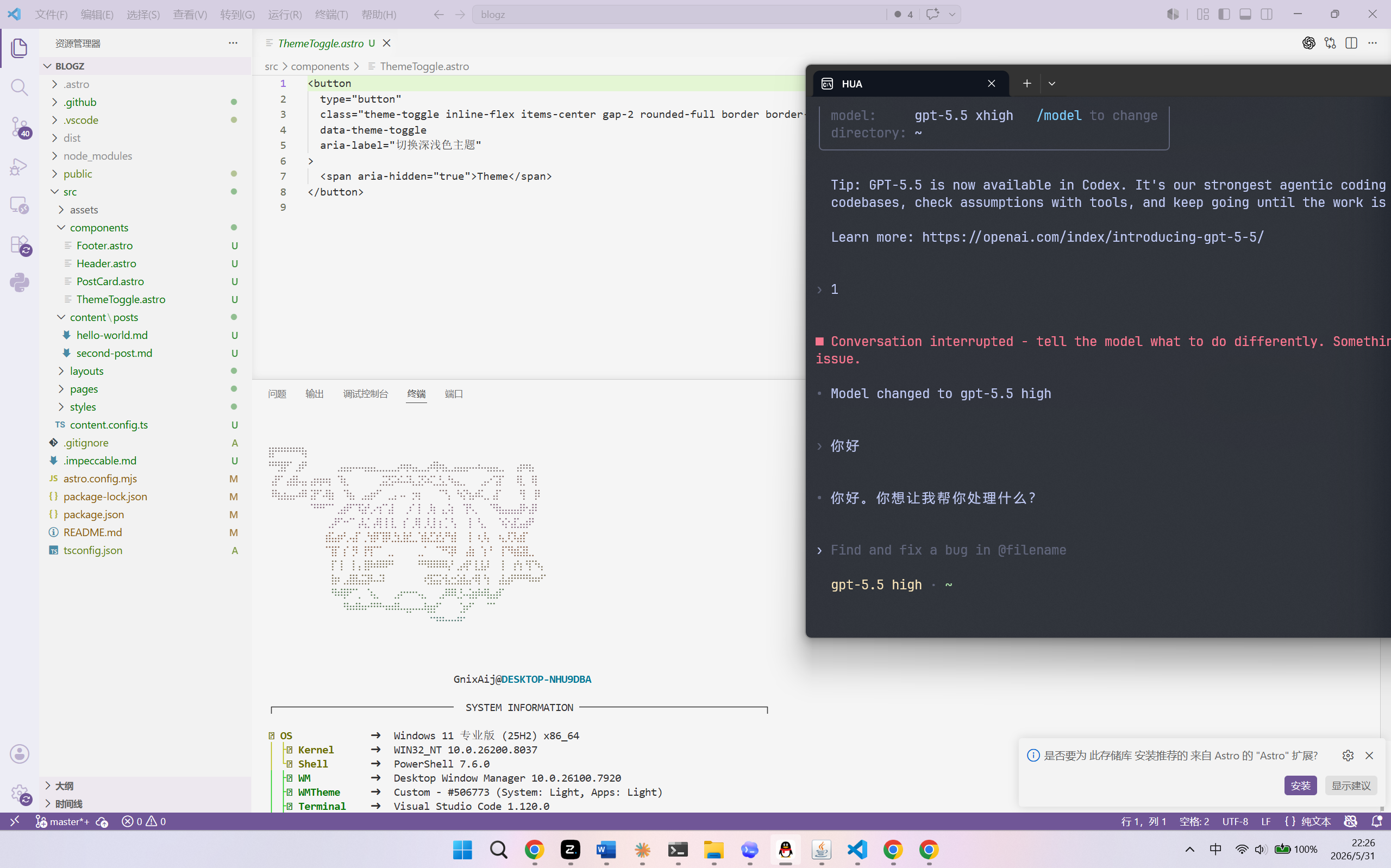
Task: Open the customize layout icon
Action: click(x=1202, y=14)
